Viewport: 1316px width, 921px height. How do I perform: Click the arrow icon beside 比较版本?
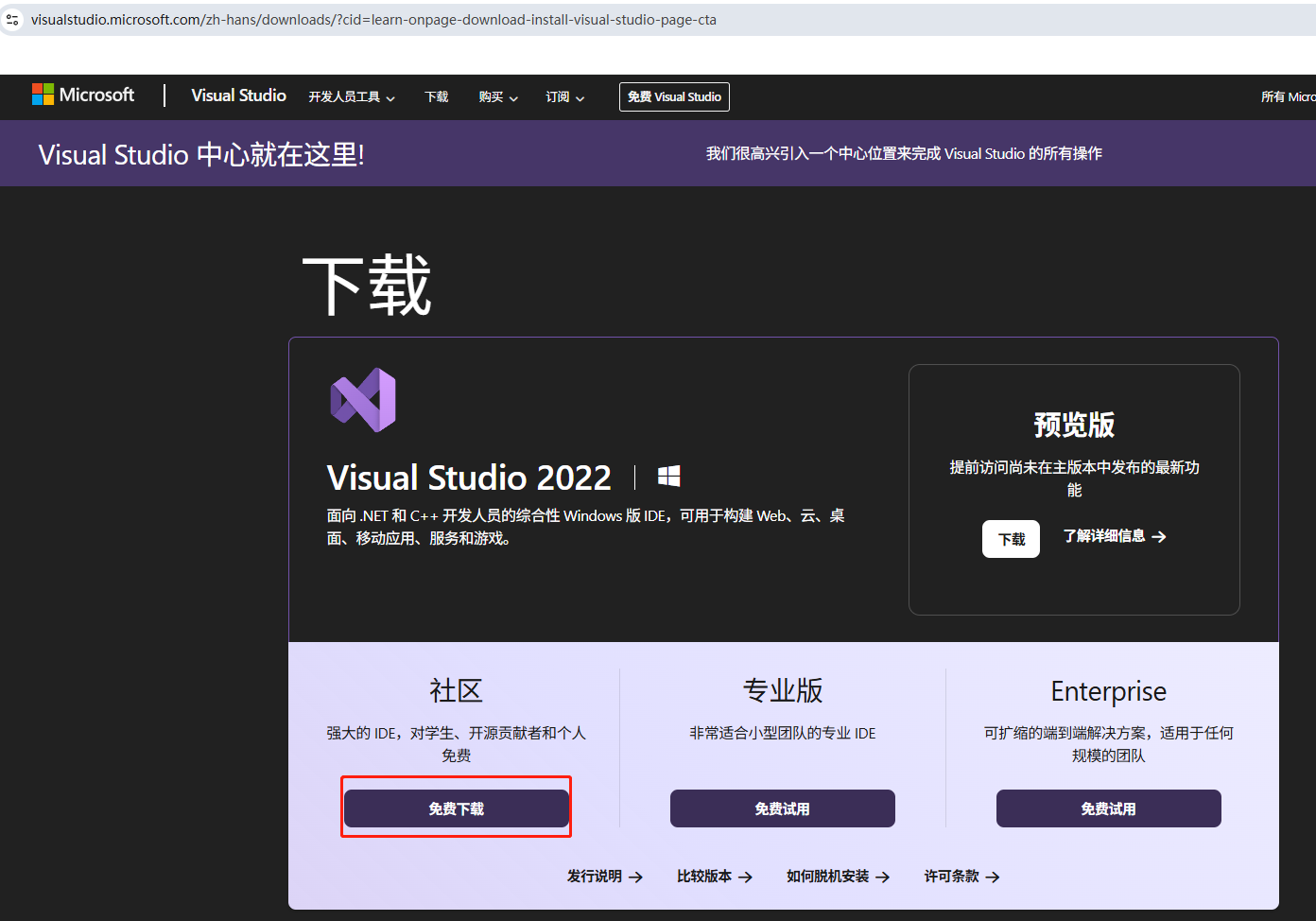[746, 878]
